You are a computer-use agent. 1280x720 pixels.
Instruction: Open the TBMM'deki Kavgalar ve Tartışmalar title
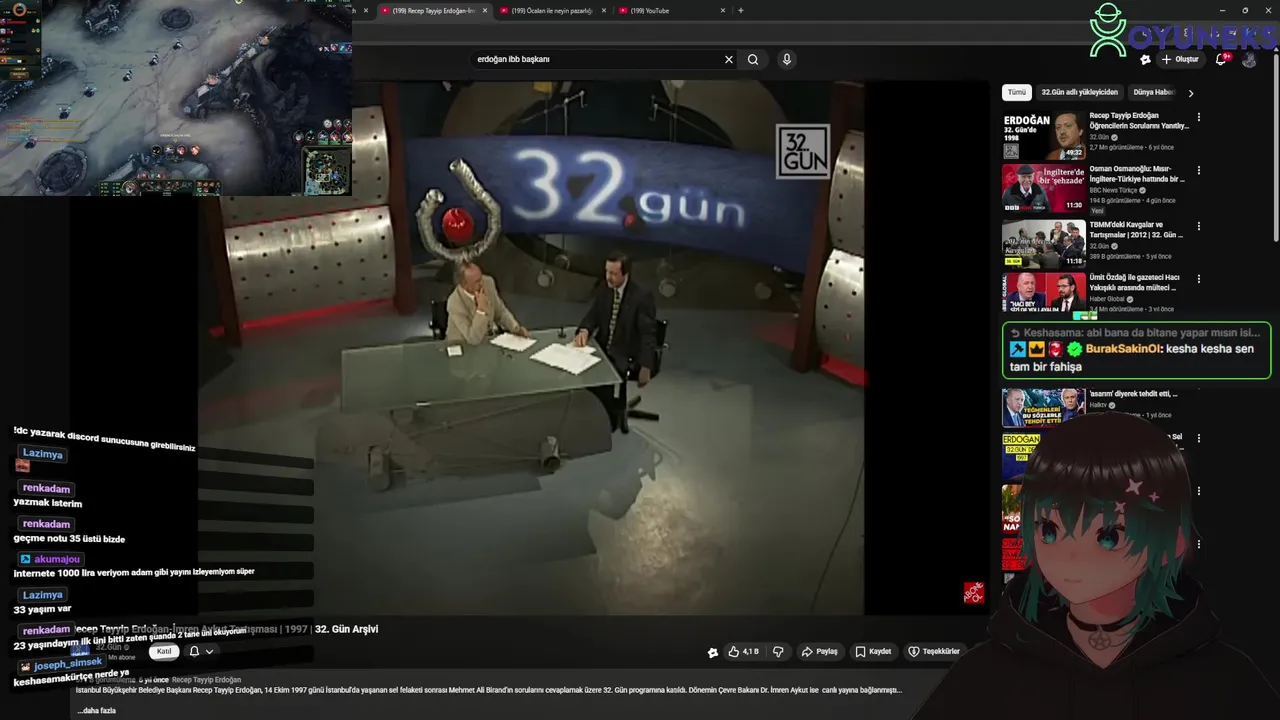(x=1136, y=230)
